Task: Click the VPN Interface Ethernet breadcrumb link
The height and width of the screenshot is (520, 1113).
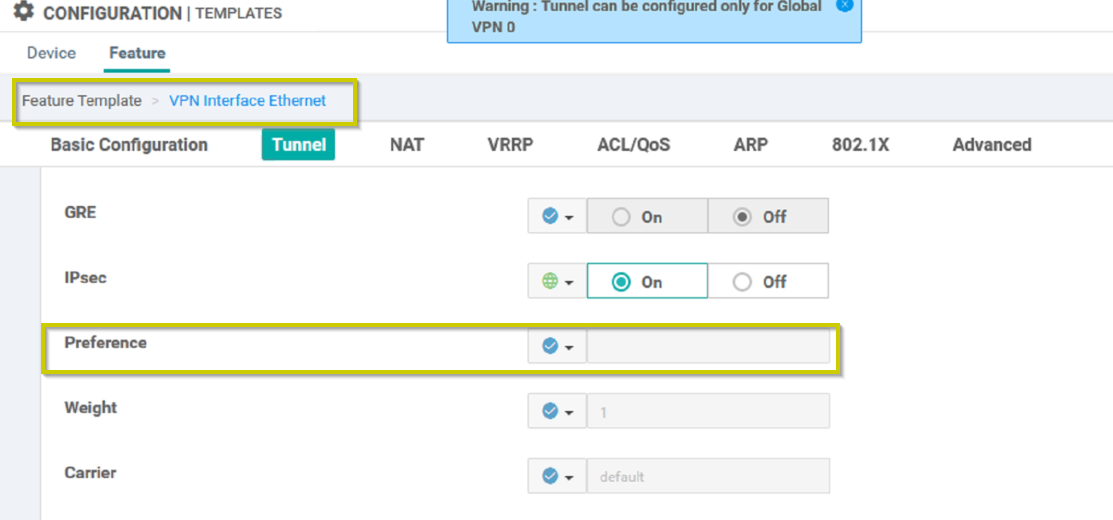Action: pos(247,101)
